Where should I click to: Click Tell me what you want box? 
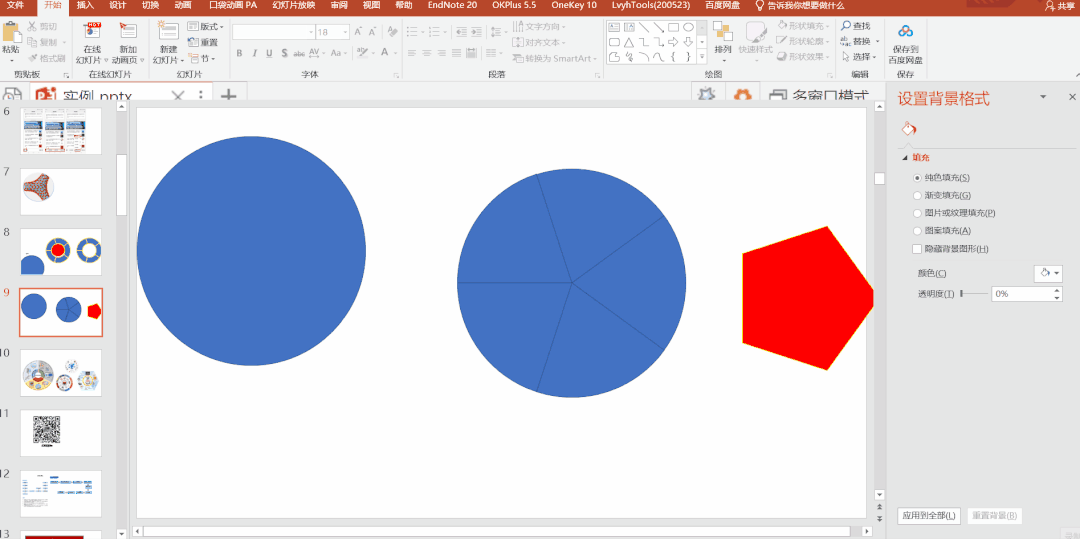click(800, 6)
